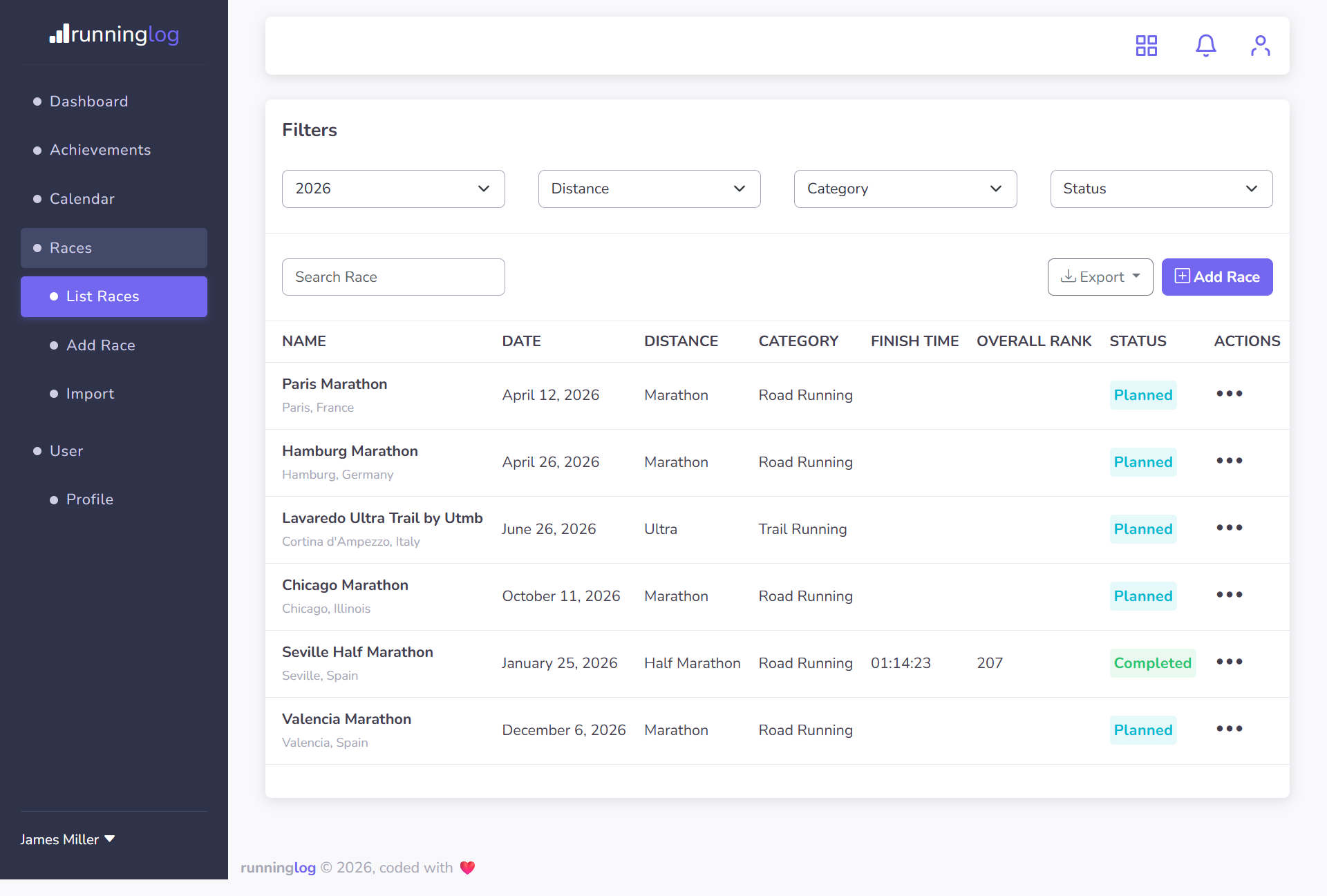Image resolution: width=1327 pixels, height=896 pixels.
Task: Click inside the Search Race field
Action: tap(393, 276)
